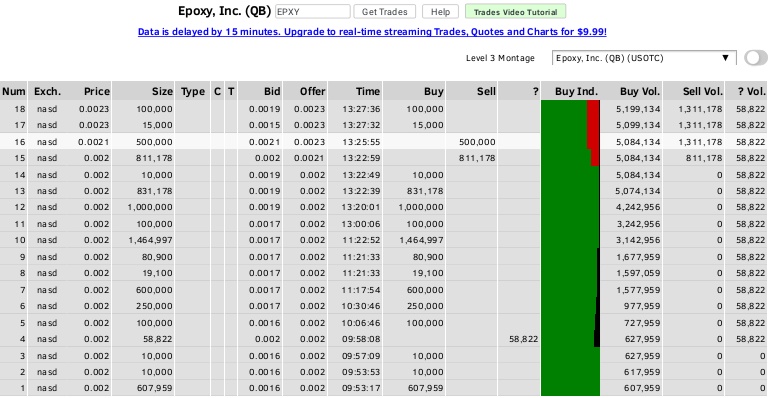Click the Type column header
This screenshot has height=398, width=768.
click(x=192, y=92)
